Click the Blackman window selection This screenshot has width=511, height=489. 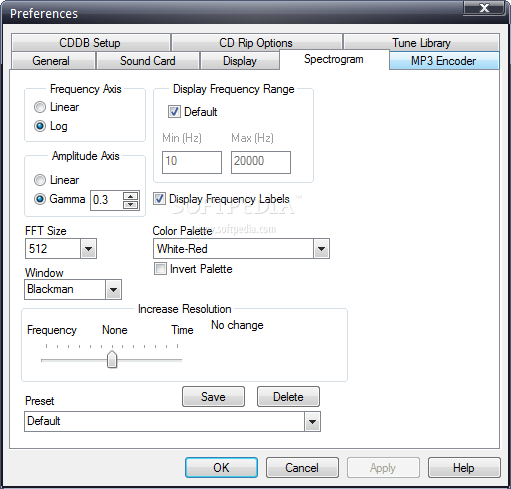click(x=65, y=289)
